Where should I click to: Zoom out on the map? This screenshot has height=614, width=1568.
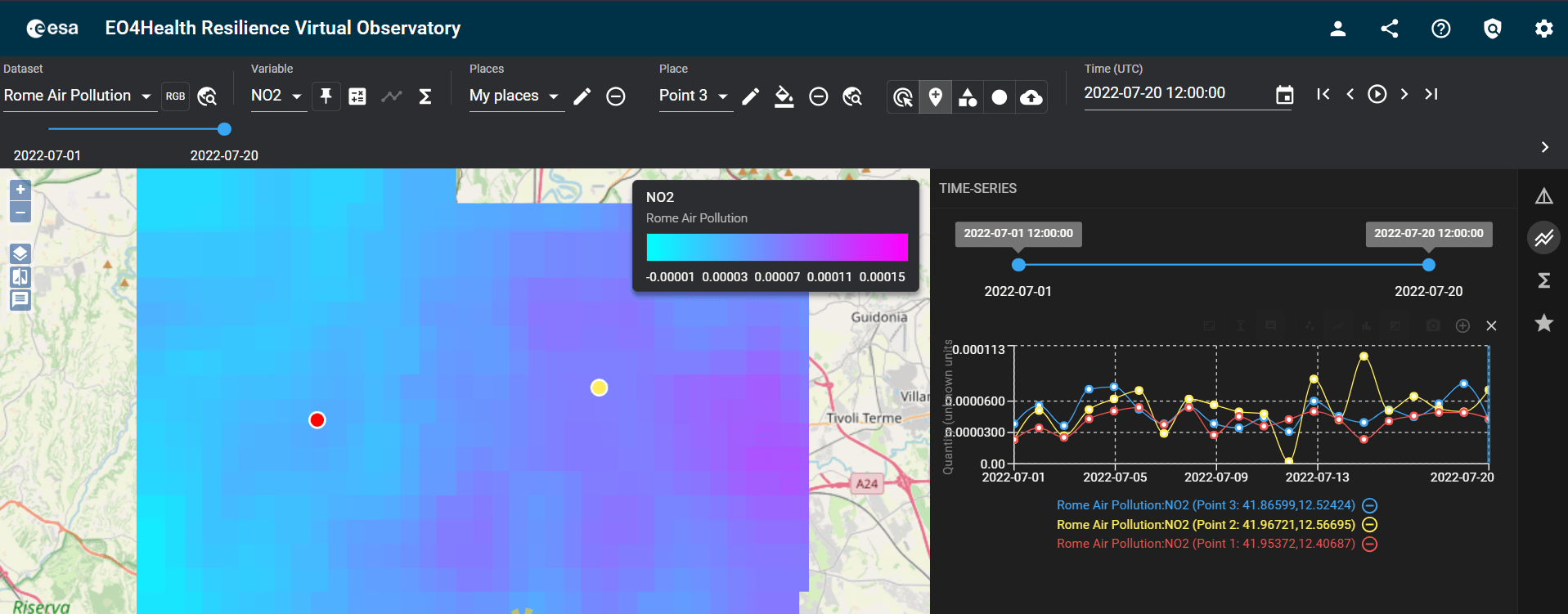tap(20, 212)
